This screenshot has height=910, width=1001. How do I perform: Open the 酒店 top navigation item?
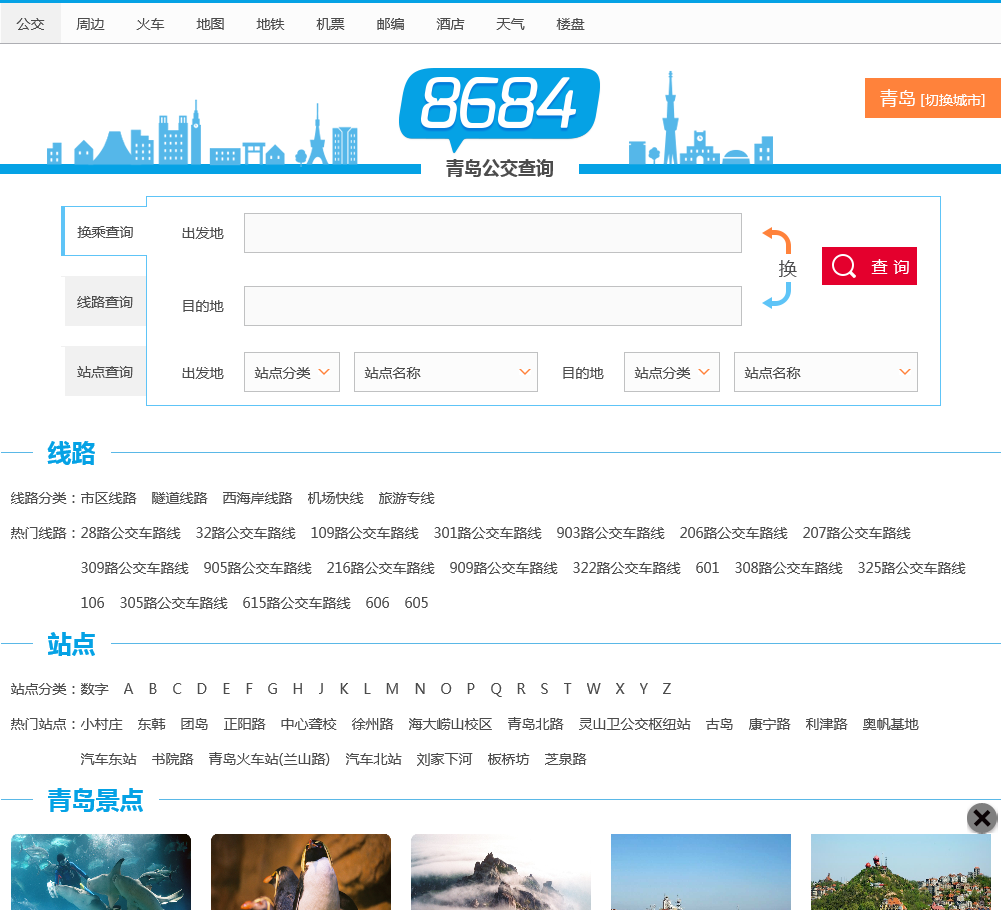coord(450,24)
